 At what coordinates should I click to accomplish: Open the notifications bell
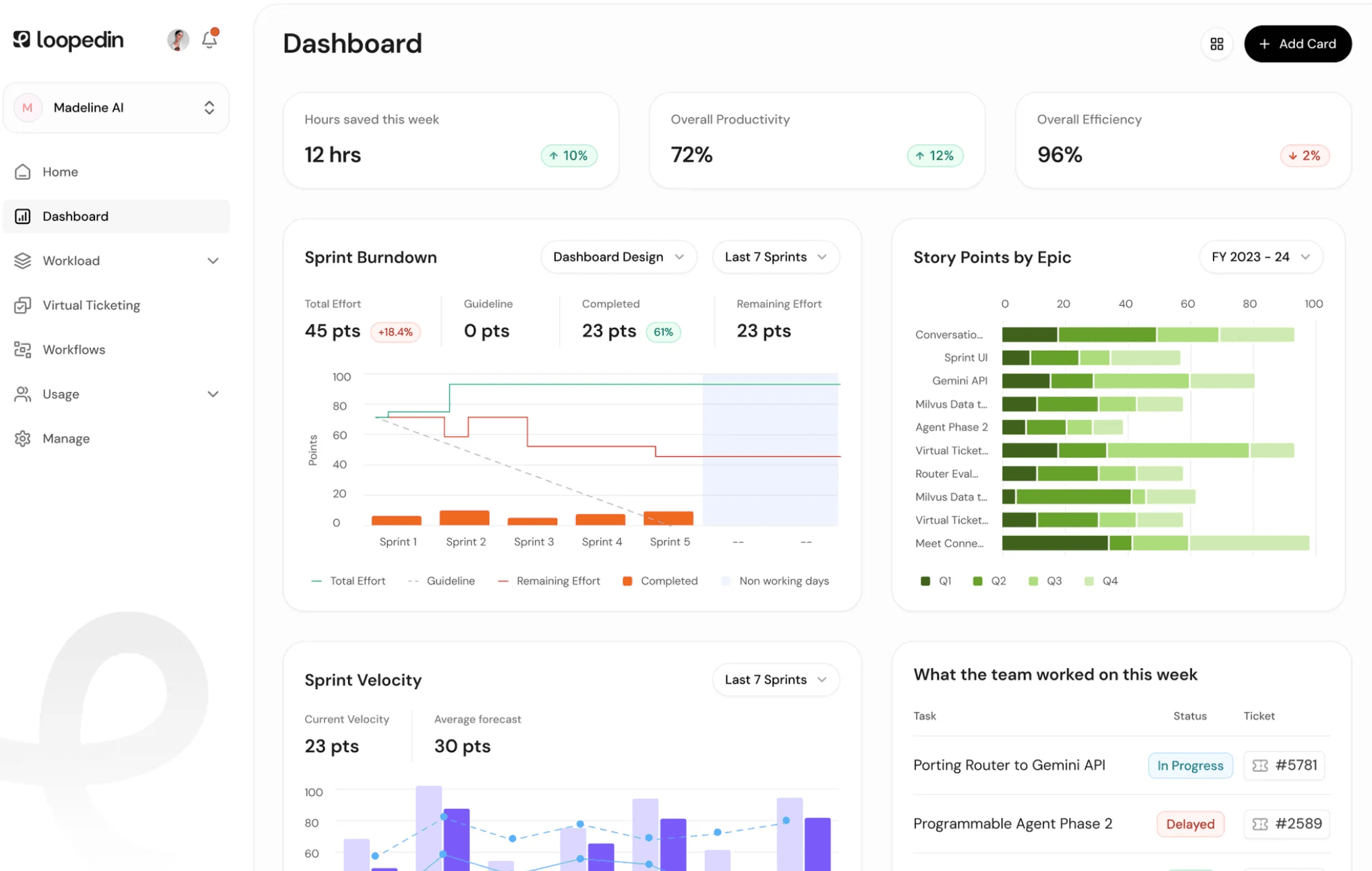pos(210,39)
